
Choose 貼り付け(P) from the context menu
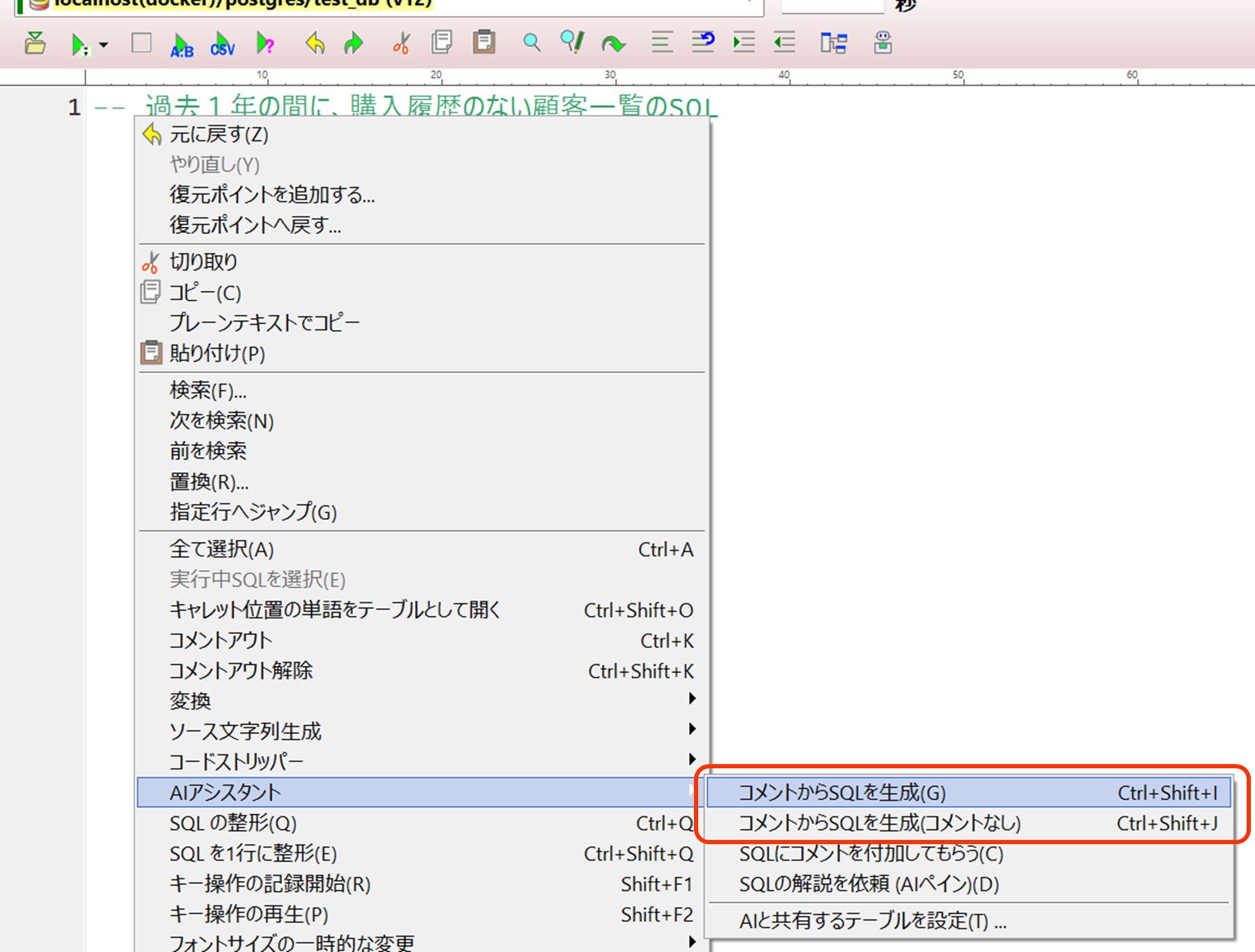[x=422, y=354]
